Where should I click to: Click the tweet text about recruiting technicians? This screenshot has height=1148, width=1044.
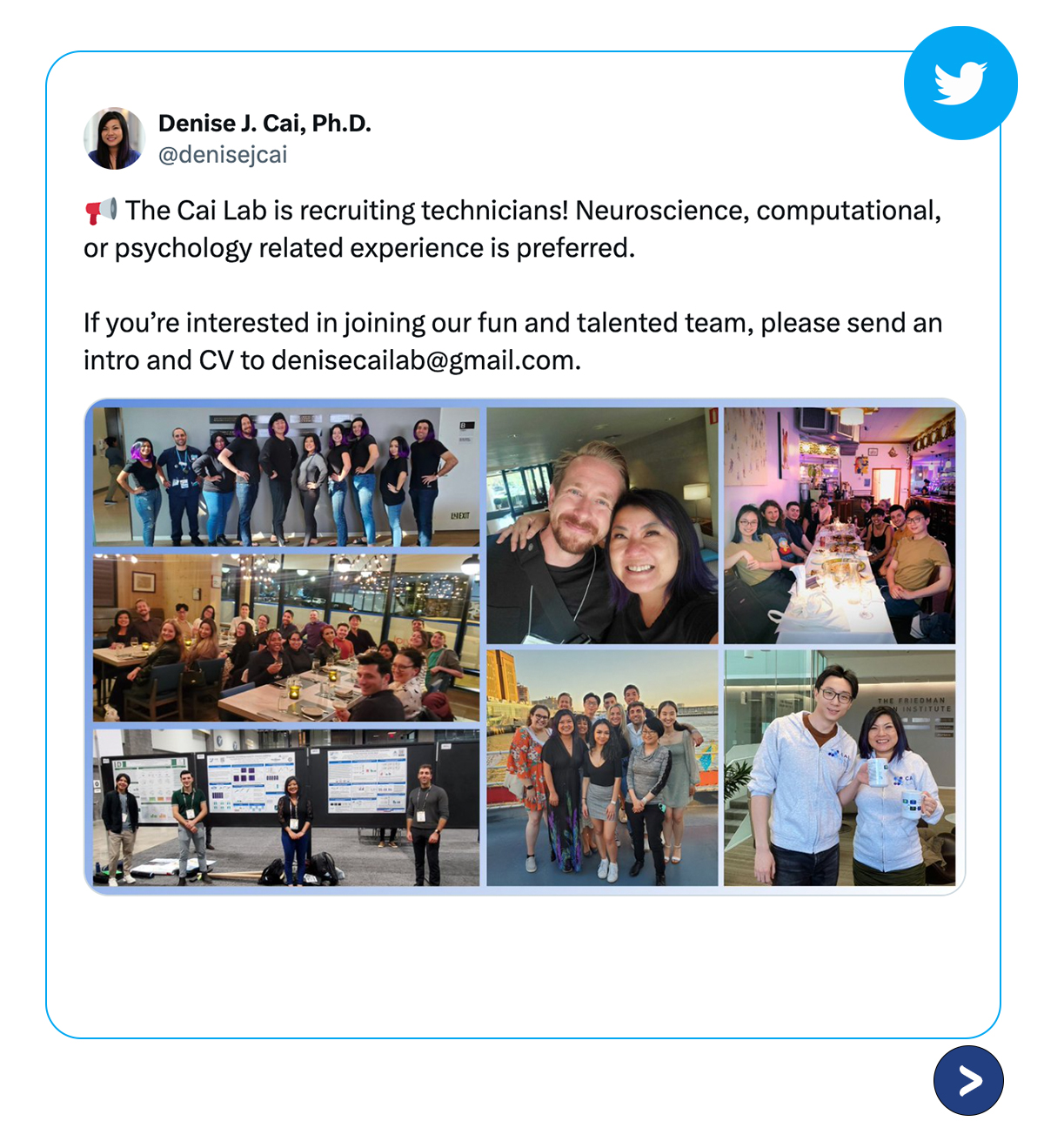(x=512, y=229)
